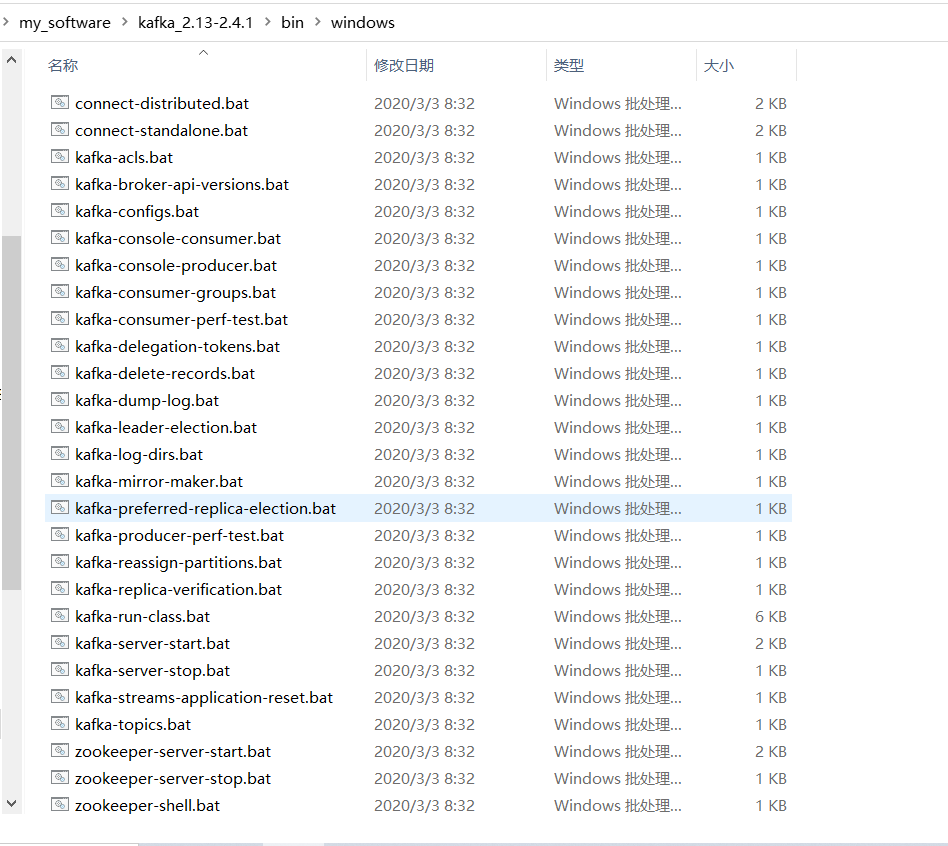The image size is (948, 846).
Task: Click the kafka-topics.bat file icon
Action: [59, 724]
